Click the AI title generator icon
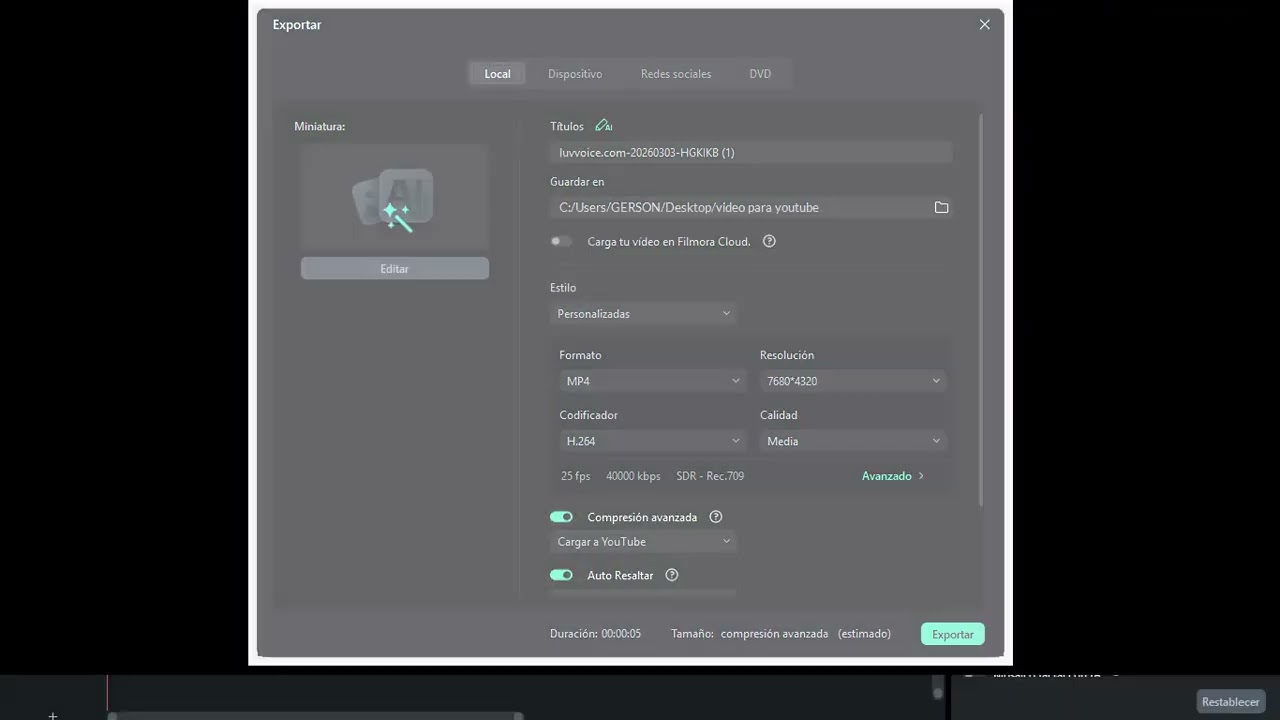1280x720 pixels. coord(603,126)
